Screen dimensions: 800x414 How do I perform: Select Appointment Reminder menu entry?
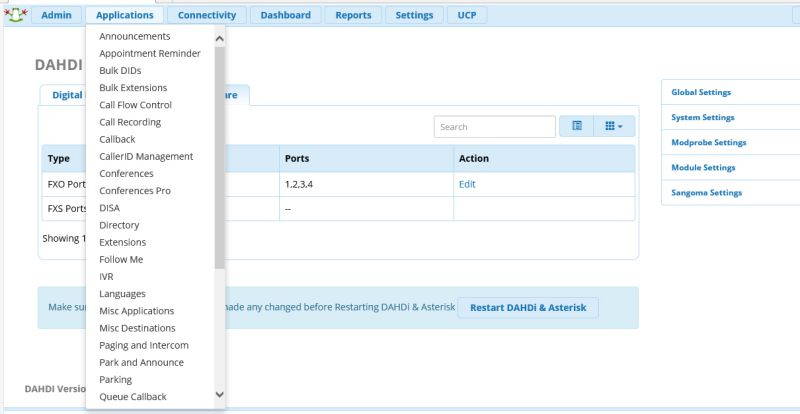pyautogui.click(x=150, y=54)
